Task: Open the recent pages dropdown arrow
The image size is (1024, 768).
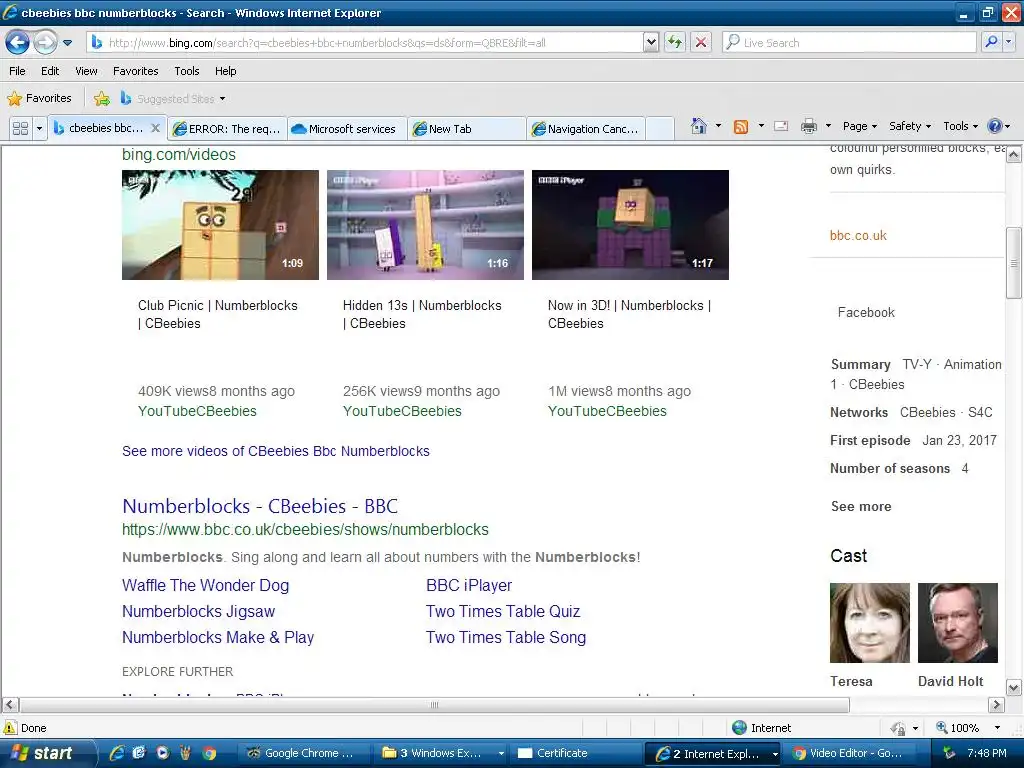Action: click(67, 43)
